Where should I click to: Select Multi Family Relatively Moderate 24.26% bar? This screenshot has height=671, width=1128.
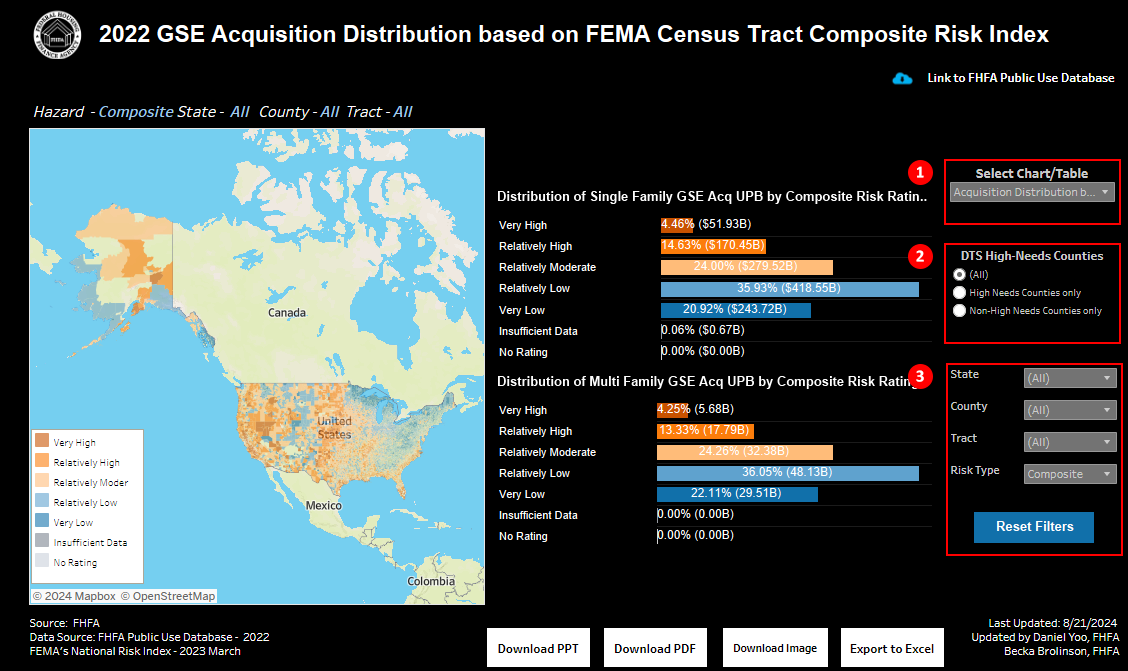pyautogui.click(x=745, y=452)
